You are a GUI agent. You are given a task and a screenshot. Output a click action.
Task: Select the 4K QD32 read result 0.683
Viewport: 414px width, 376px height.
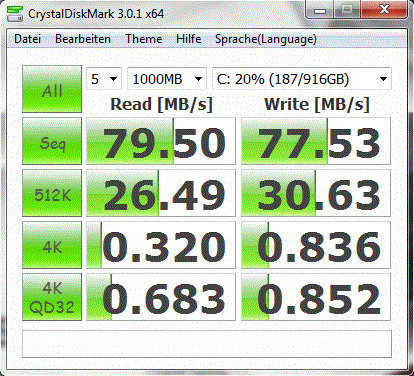coord(161,297)
